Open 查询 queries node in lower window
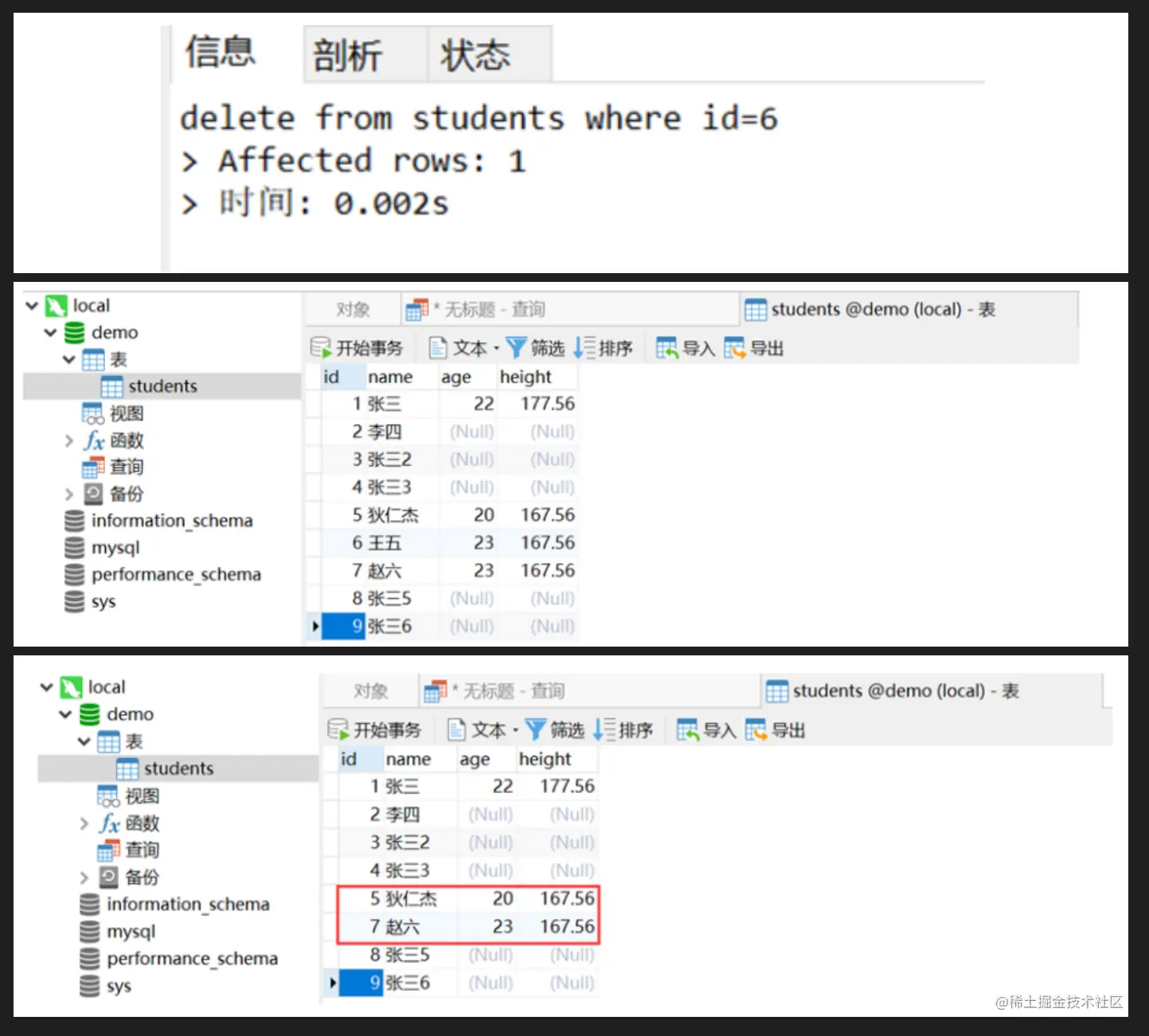 pyautogui.click(x=129, y=850)
